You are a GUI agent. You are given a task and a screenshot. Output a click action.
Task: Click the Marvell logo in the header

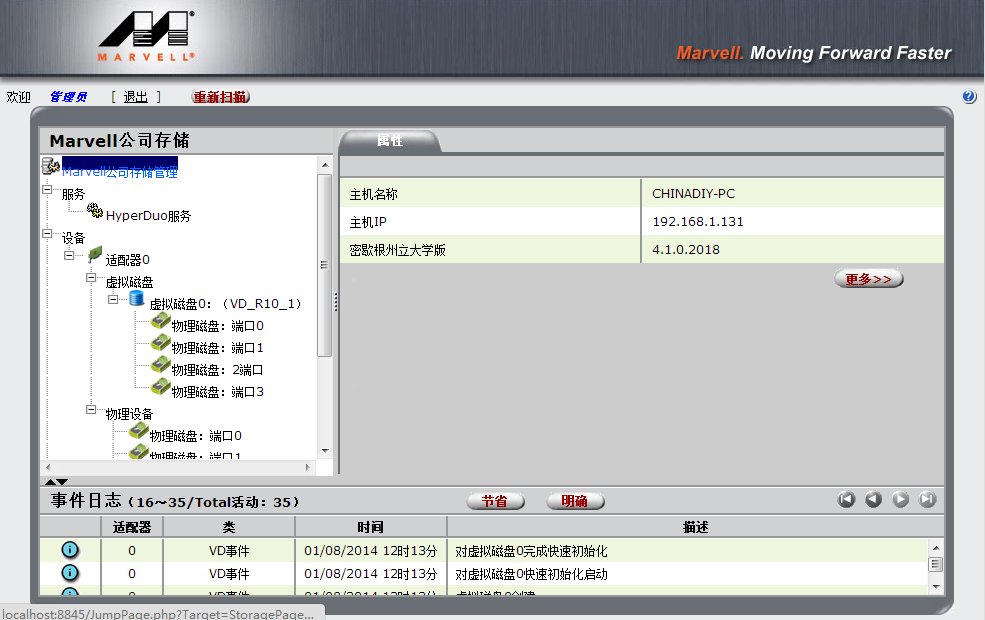146,36
